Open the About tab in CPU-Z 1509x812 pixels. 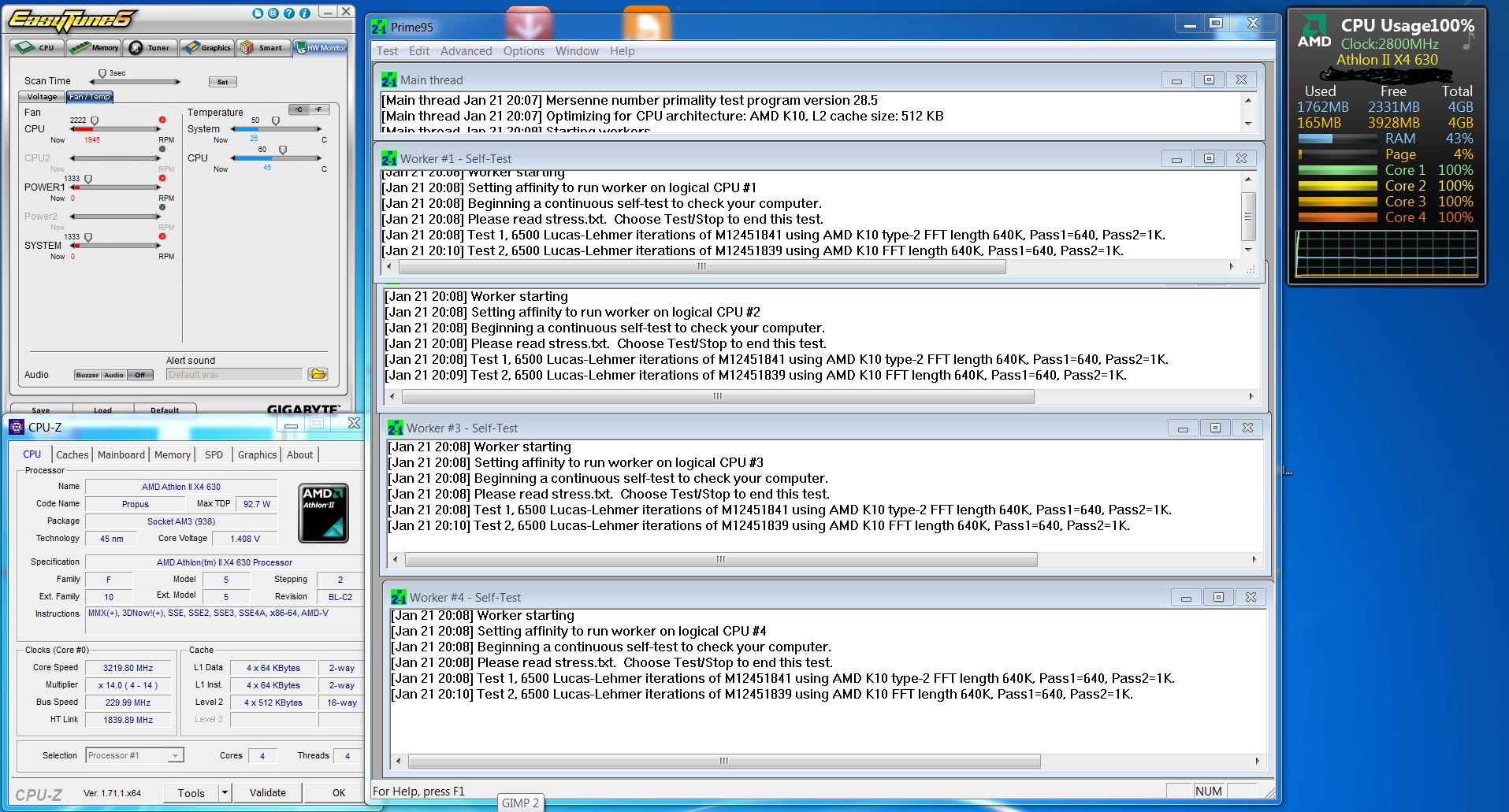pos(299,454)
